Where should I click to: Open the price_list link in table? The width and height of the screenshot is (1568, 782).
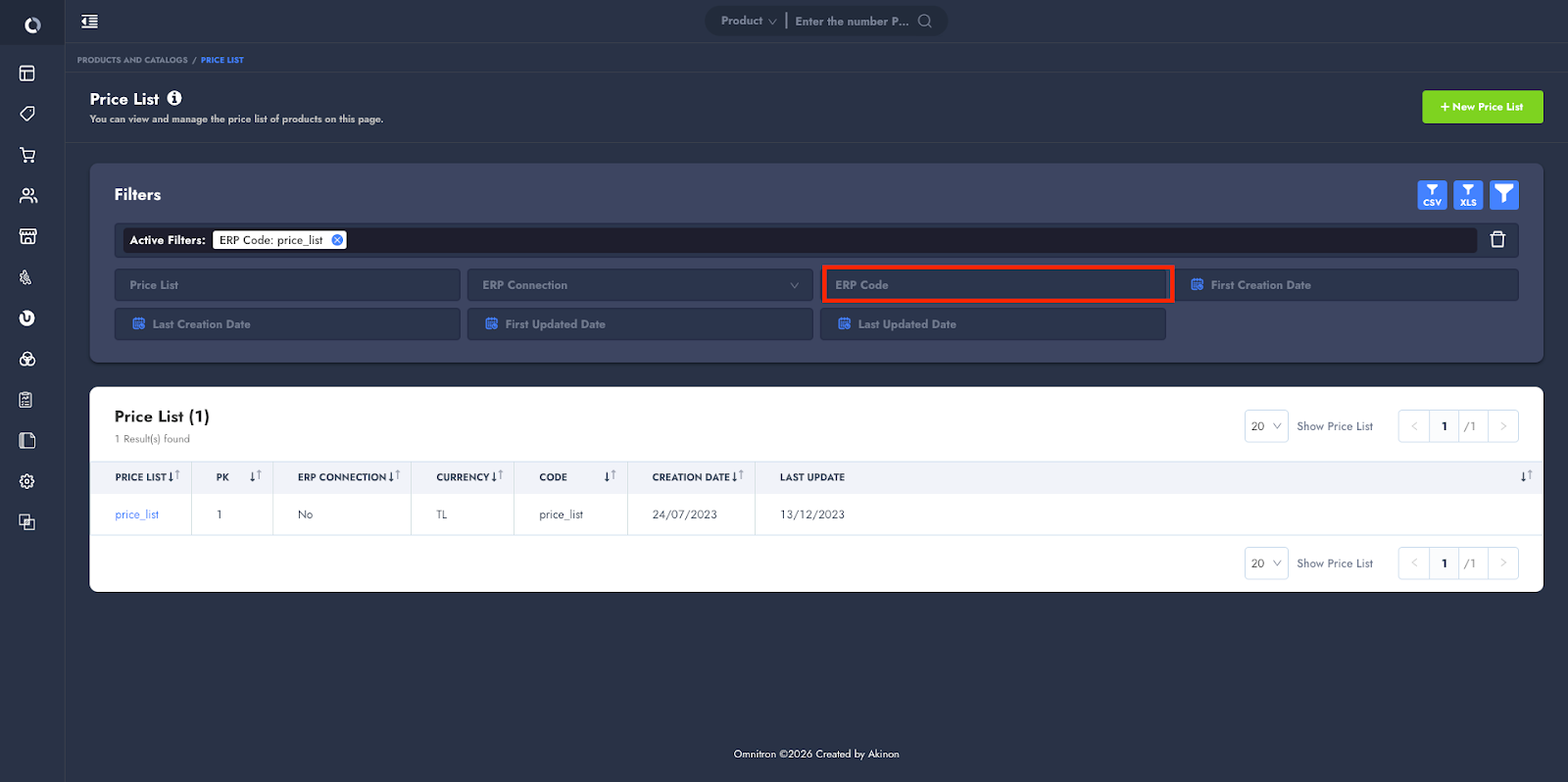click(136, 514)
